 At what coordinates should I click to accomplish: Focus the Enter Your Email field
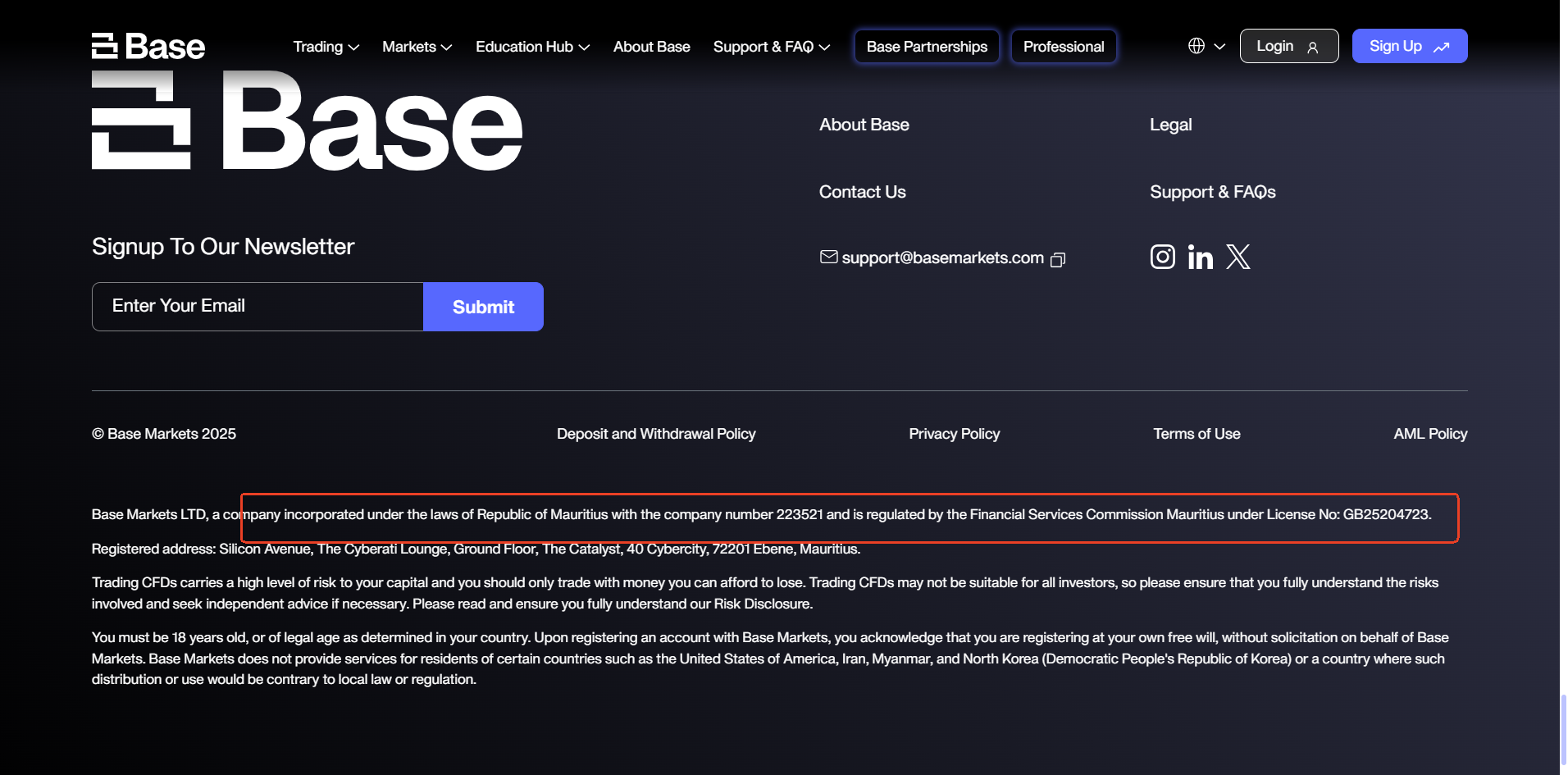pyautogui.click(x=258, y=307)
